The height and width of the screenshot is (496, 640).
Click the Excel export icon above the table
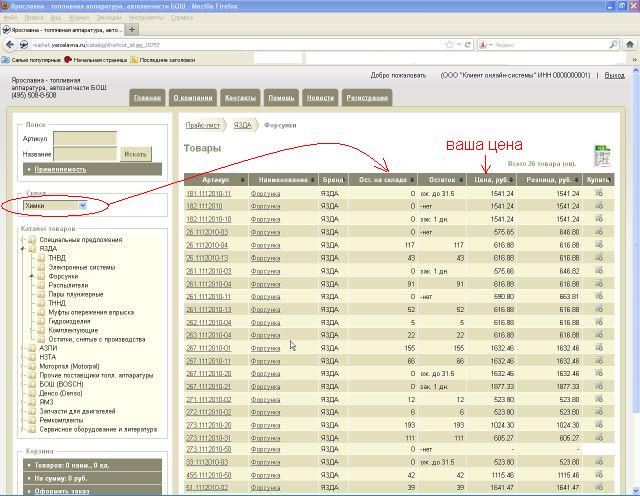coord(601,156)
